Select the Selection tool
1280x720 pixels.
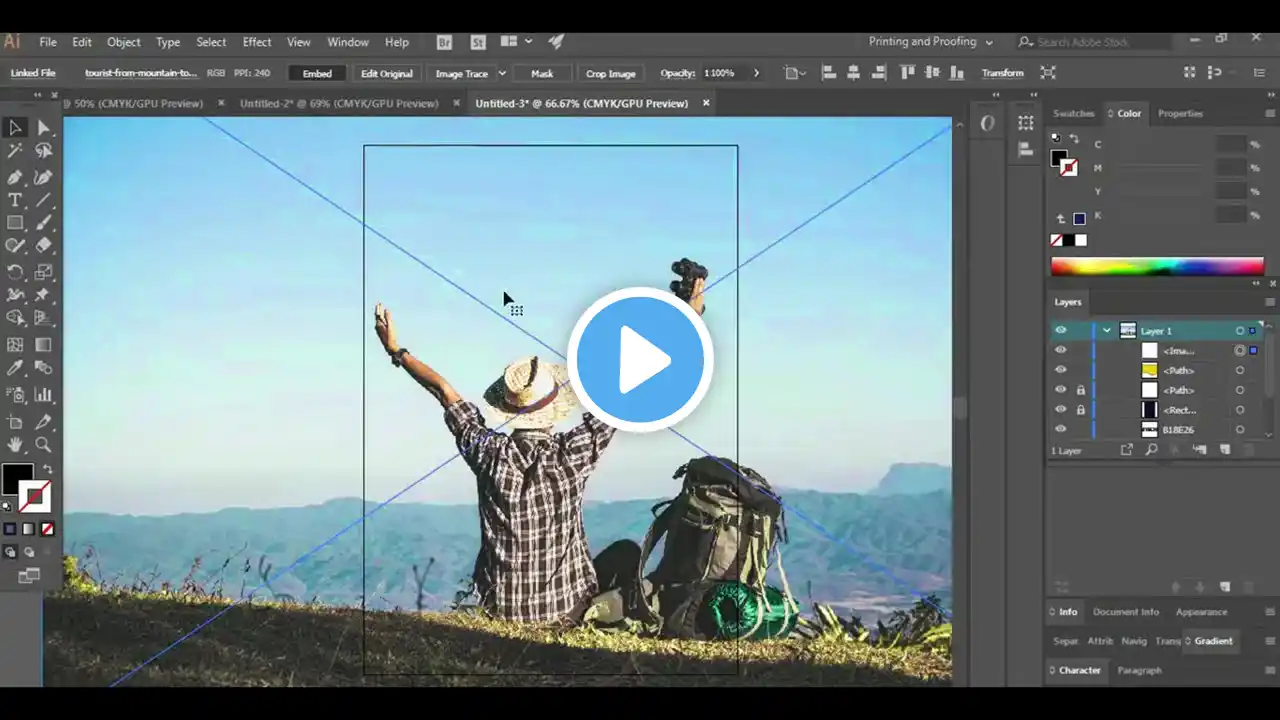pos(15,127)
